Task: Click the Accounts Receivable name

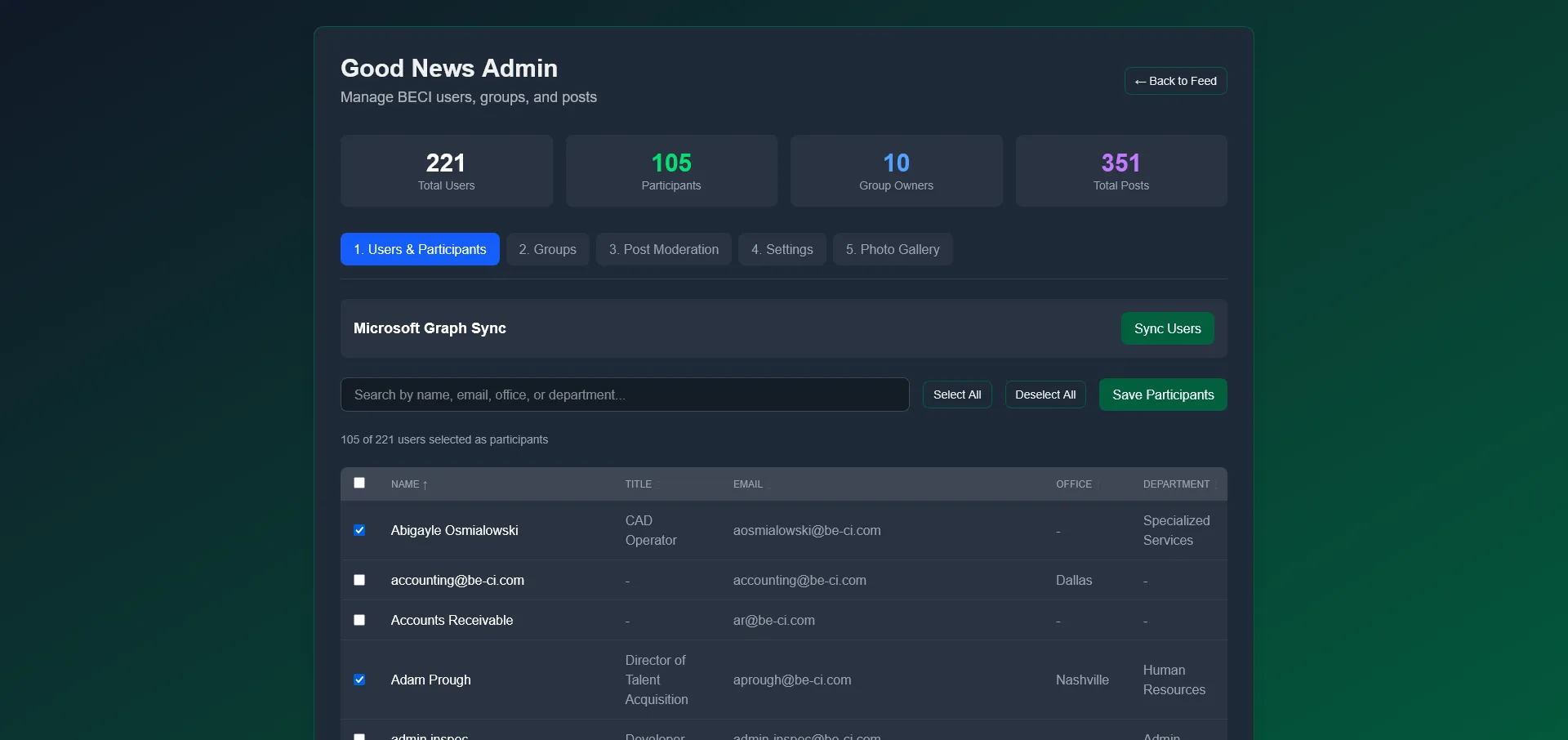Action: 452,620
